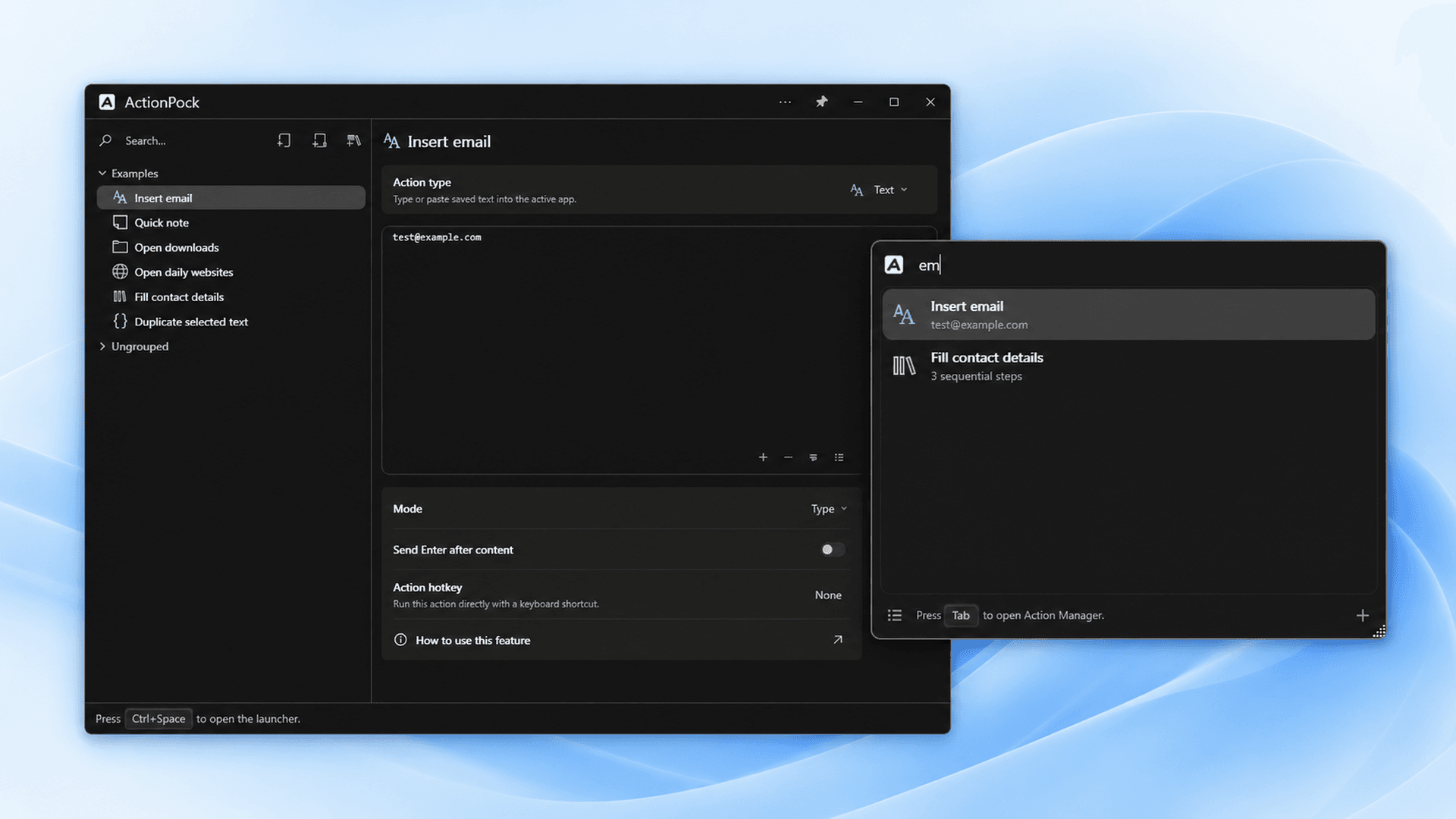Choose the Fill contact details launcher result

[1128, 366]
